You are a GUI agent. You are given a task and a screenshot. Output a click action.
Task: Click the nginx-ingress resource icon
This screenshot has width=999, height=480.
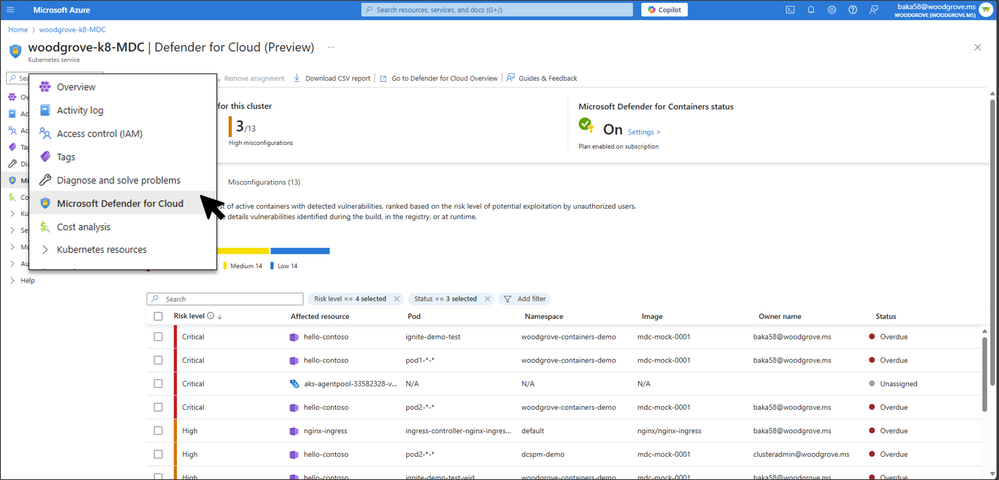[294, 431]
